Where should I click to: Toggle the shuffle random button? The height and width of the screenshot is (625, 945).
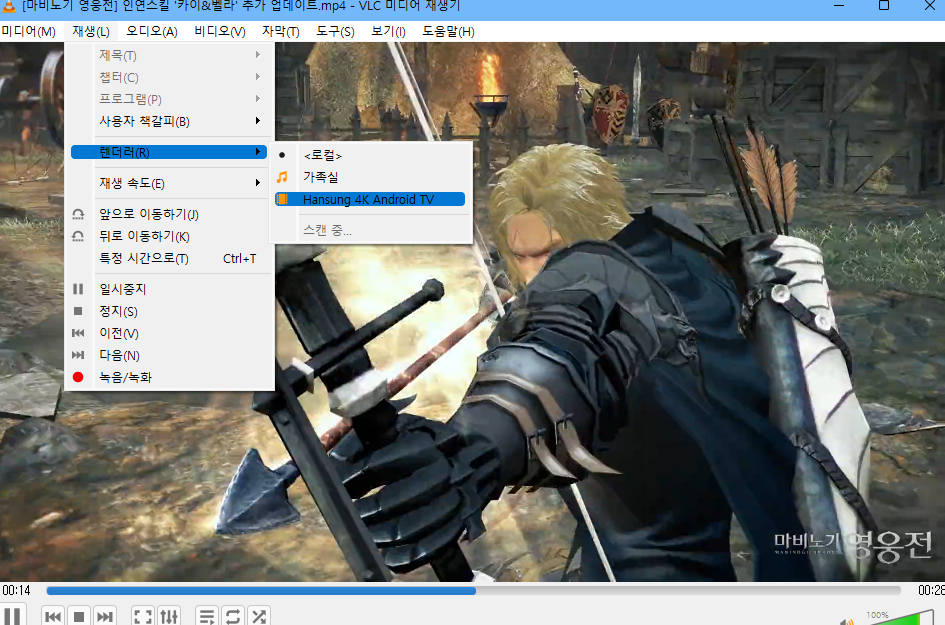pyautogui.click(x=259, y=617)
